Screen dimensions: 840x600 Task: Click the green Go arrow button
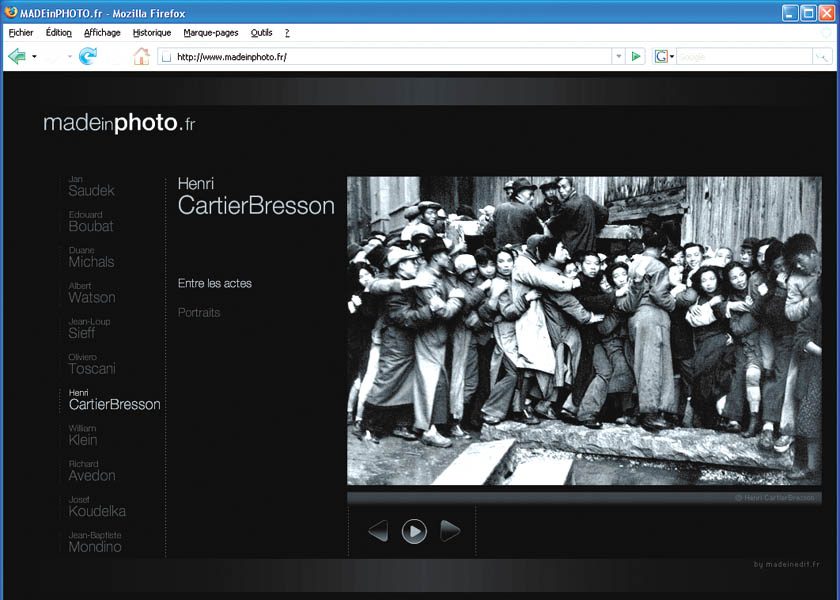(x=636, y=56)
